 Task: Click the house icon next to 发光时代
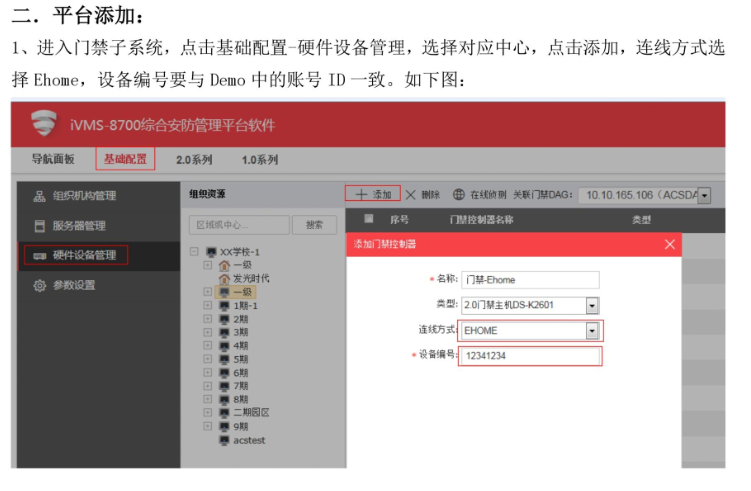(224, 278)
